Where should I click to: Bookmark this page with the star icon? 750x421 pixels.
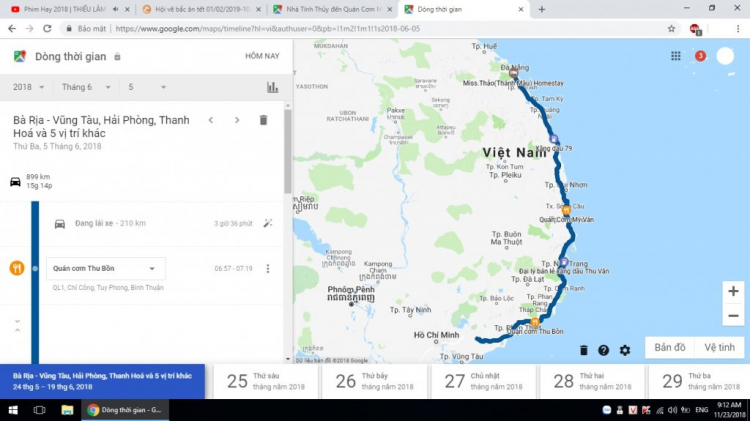672,29
